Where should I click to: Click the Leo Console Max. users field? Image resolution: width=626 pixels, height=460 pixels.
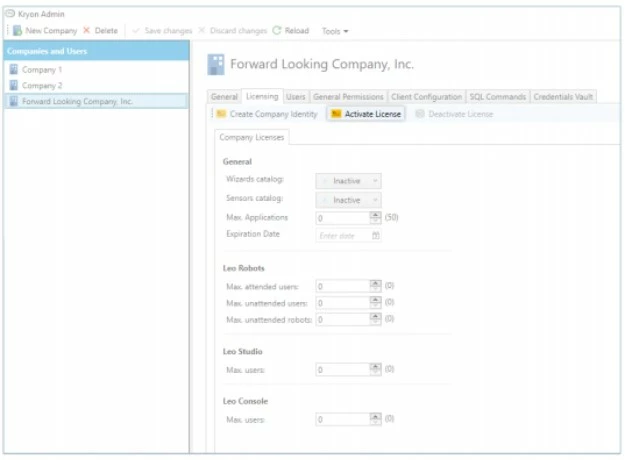pyautogui.click(x=343, y=420)
